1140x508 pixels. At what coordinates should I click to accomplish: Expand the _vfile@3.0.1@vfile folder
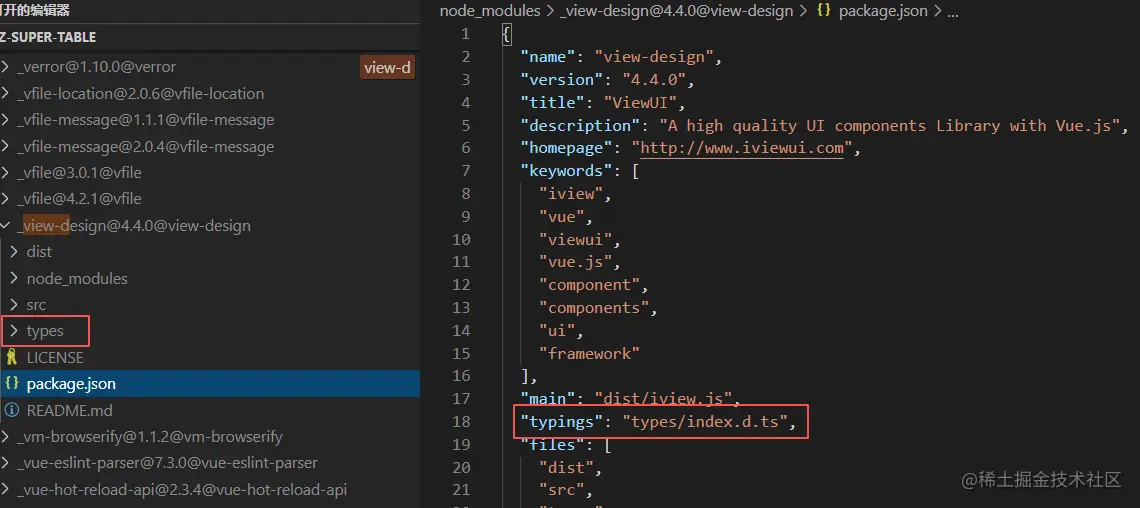pos(5,172)
